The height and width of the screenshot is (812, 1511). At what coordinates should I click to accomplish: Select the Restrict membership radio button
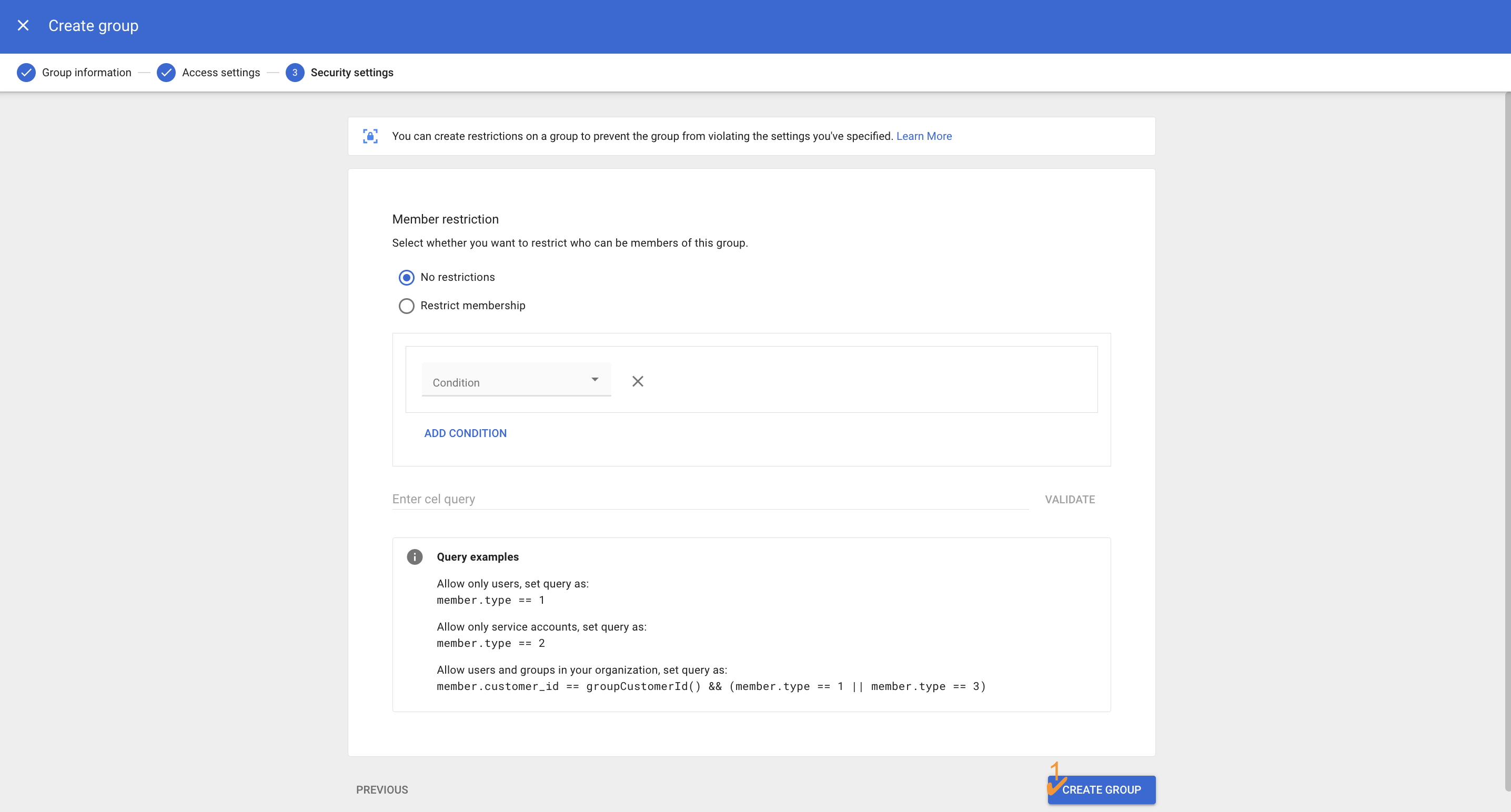tap(407, 306)
